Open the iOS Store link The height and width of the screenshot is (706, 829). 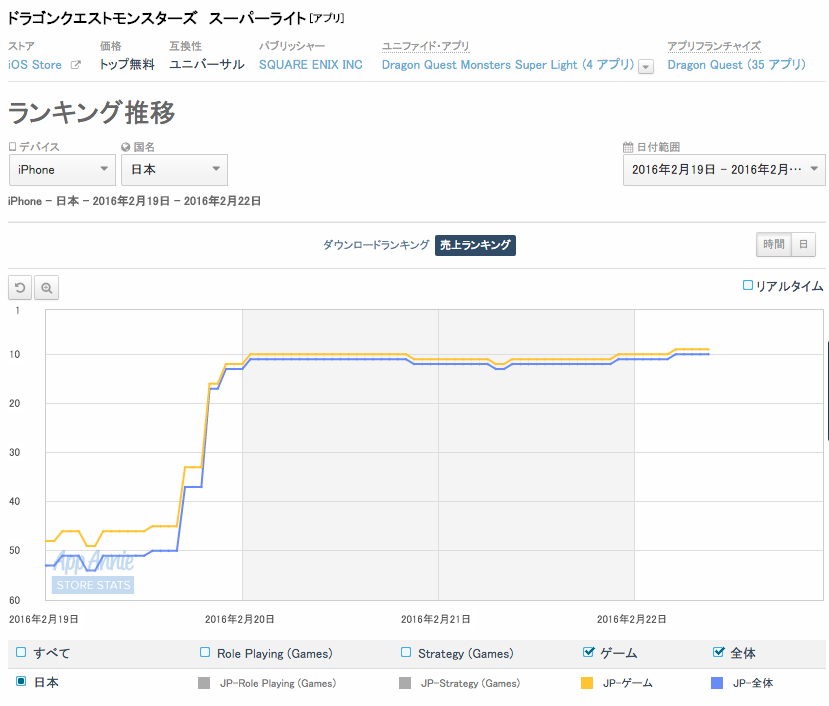[x=35, y=65]
